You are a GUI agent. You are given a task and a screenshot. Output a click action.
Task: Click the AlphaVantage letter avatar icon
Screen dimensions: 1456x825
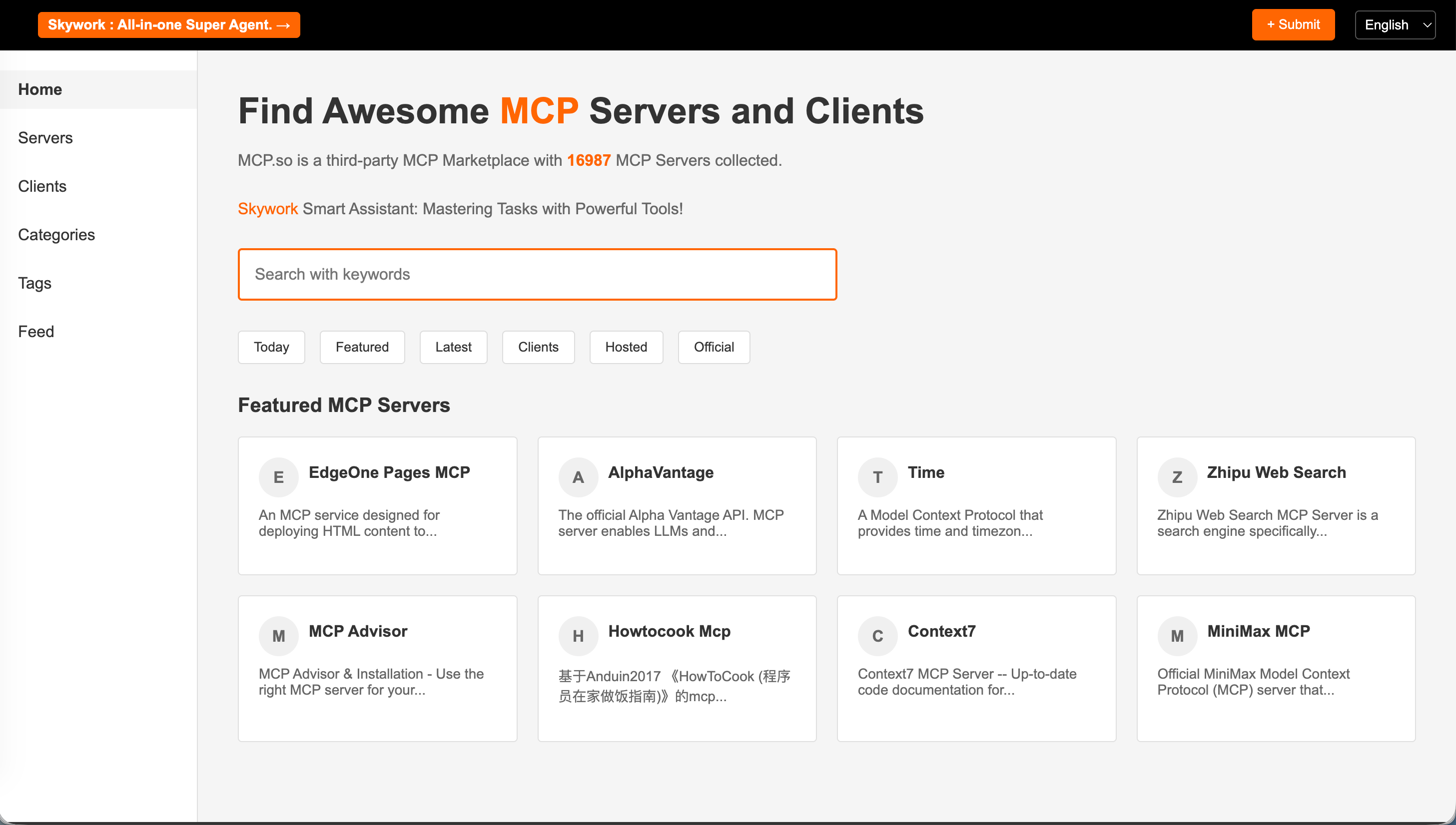pyautogui.click(x=578, y=477)
